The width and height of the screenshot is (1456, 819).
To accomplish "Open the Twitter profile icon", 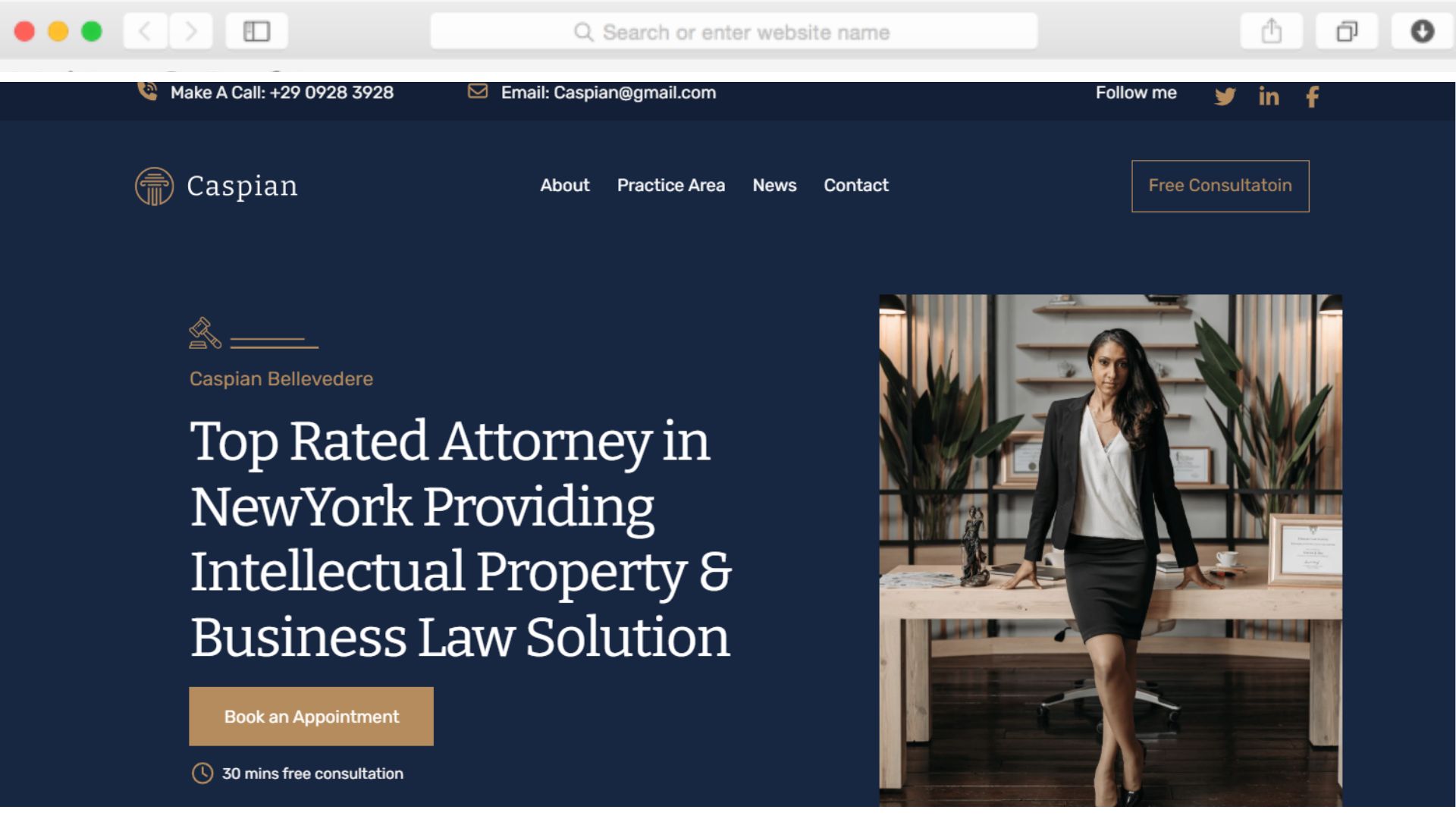I will pos(1225,96).
